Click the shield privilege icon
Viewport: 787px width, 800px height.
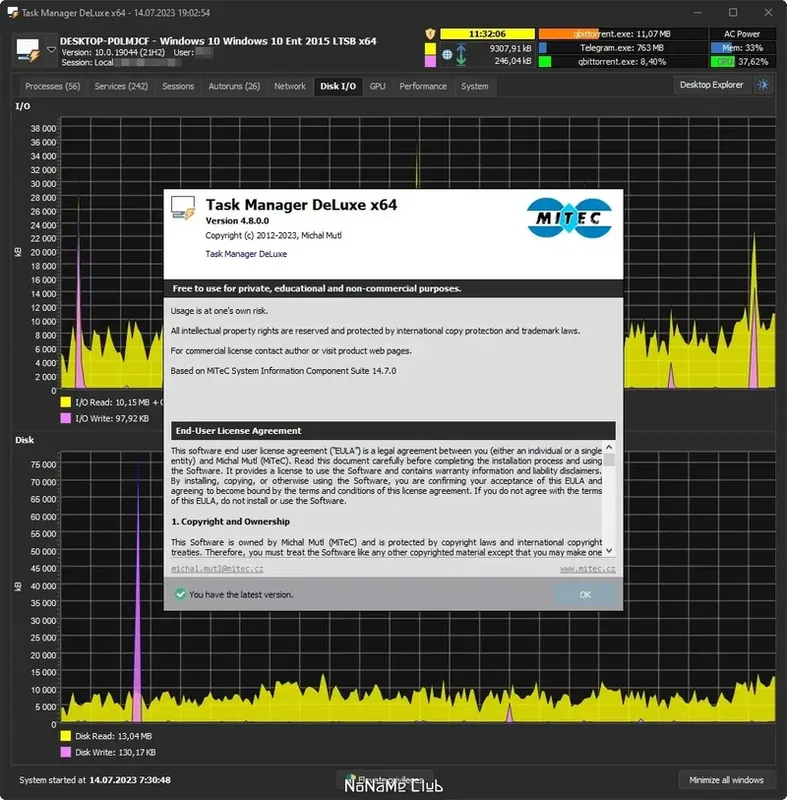click(430, 34)
